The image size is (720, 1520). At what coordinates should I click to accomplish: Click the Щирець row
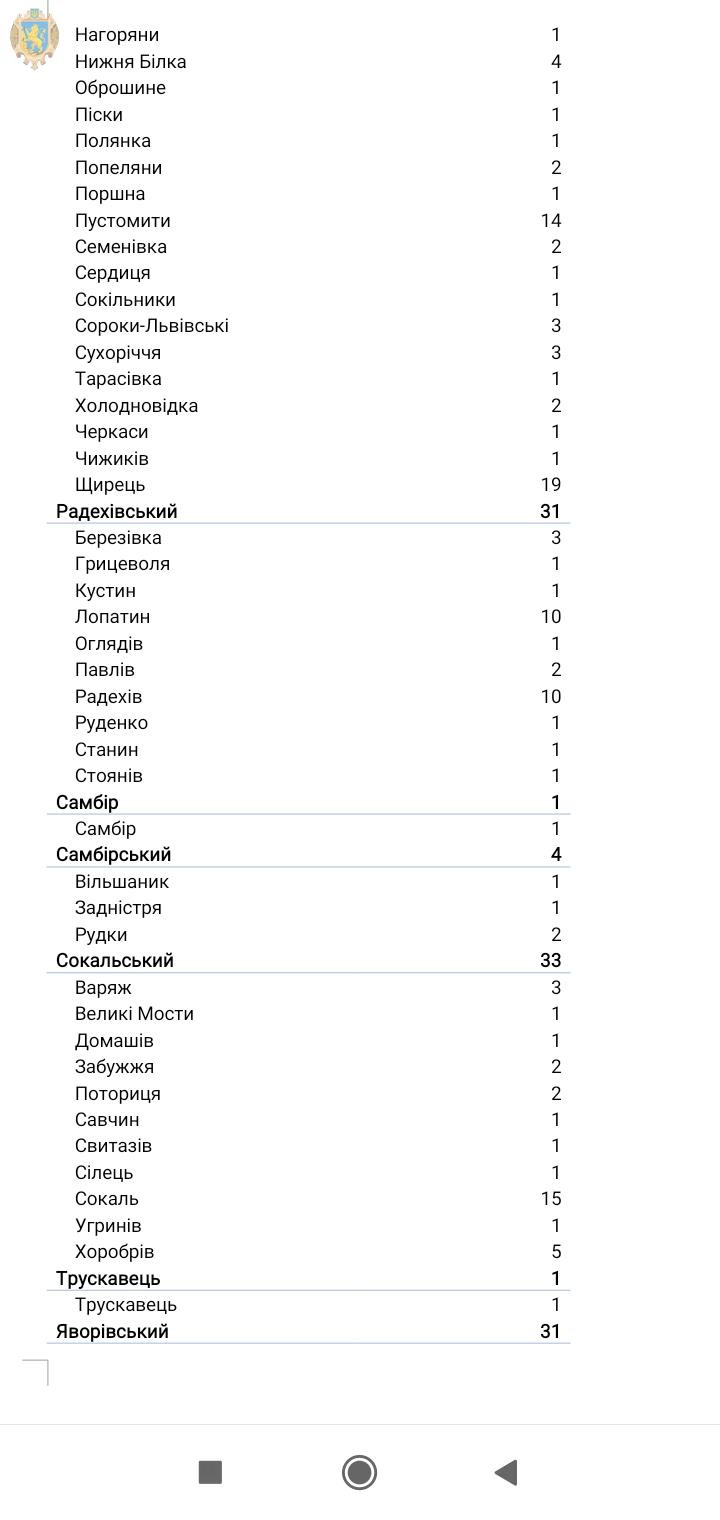pos(110,485)
